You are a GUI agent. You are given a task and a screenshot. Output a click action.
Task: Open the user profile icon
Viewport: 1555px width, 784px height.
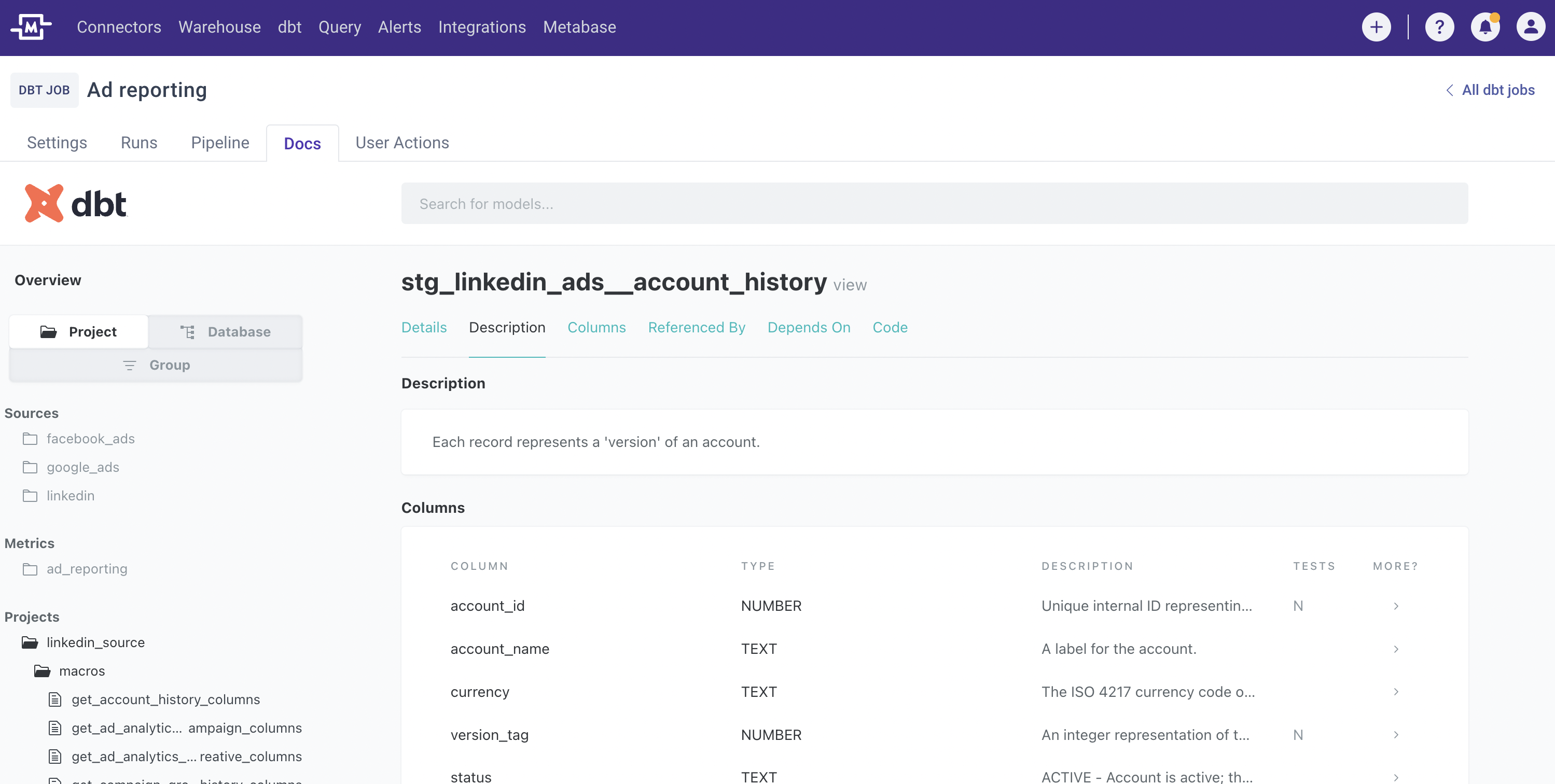coord(1530,27)
